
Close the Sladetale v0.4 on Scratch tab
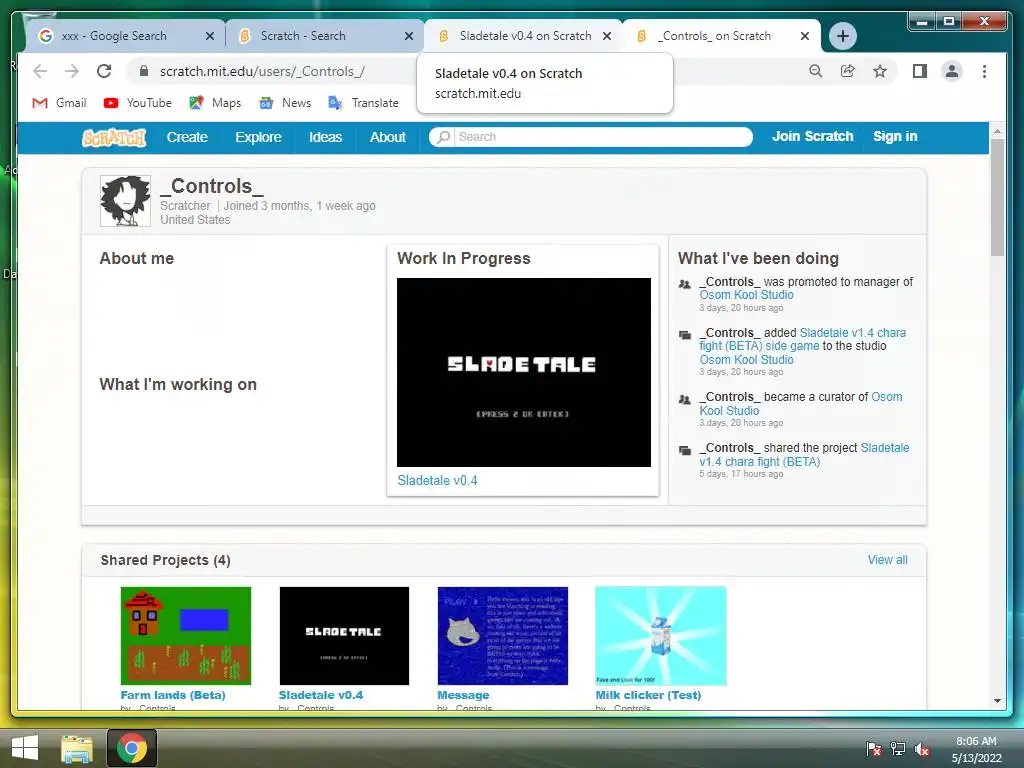coord(607,36)
